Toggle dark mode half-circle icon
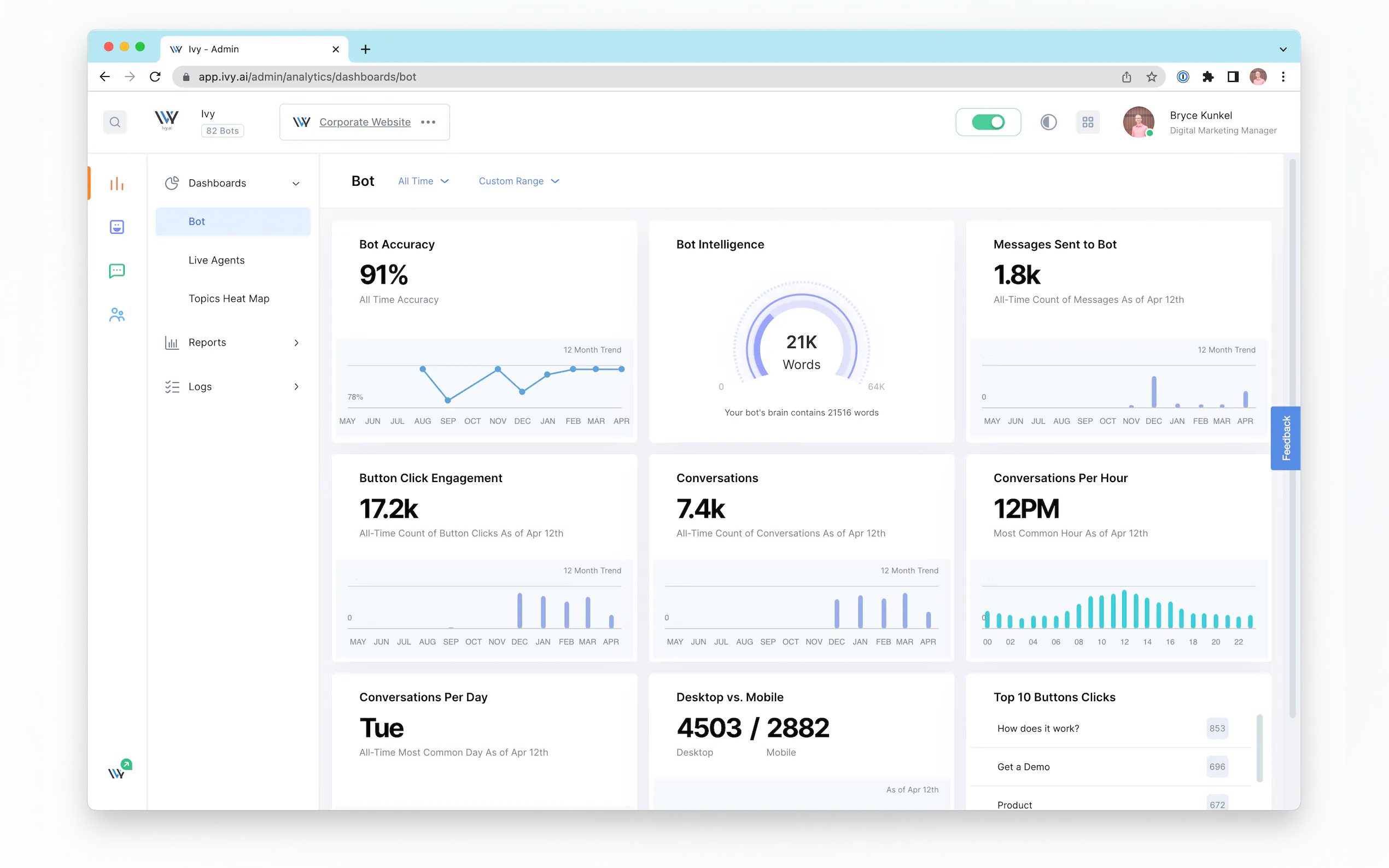 (x=1048, y=122)
